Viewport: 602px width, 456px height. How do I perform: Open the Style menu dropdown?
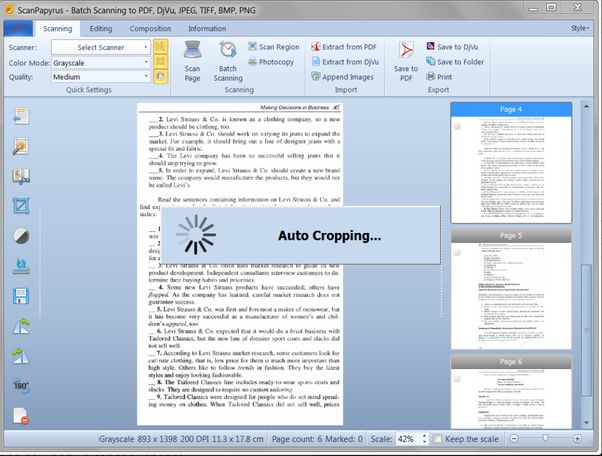[x=580, y=28]
